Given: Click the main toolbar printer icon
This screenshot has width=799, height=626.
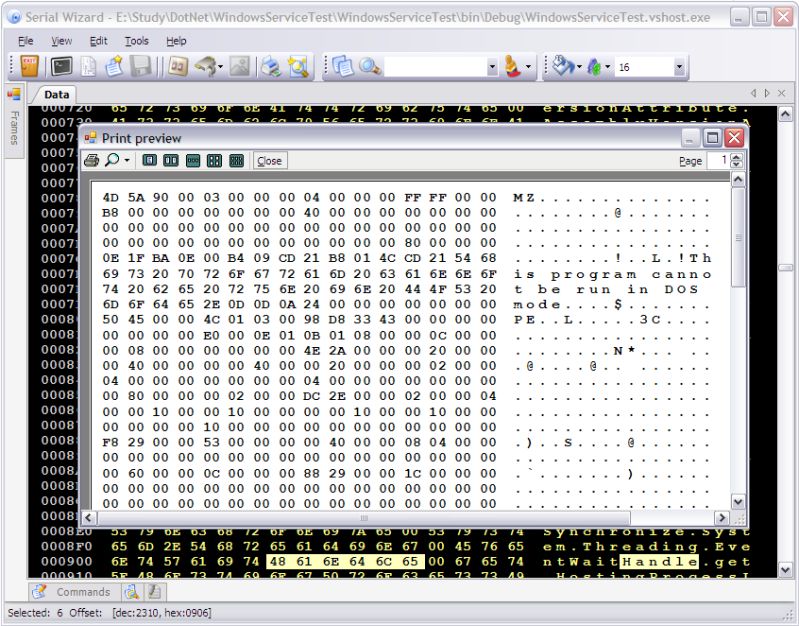Looking at the screenshot, I should tap(271, 66).
